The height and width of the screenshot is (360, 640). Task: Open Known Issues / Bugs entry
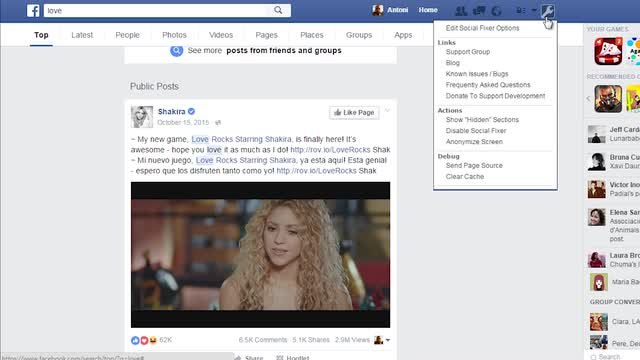477,74
